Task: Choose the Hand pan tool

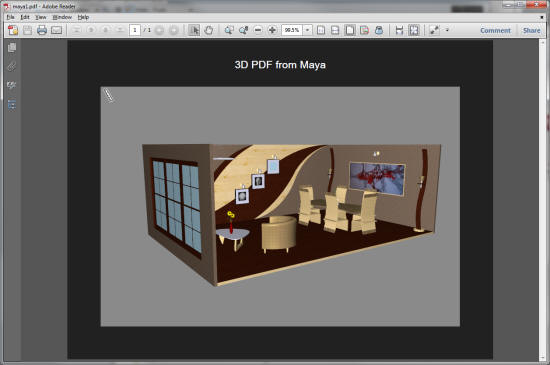Action: pyautogui.click(x=208, y=30)
